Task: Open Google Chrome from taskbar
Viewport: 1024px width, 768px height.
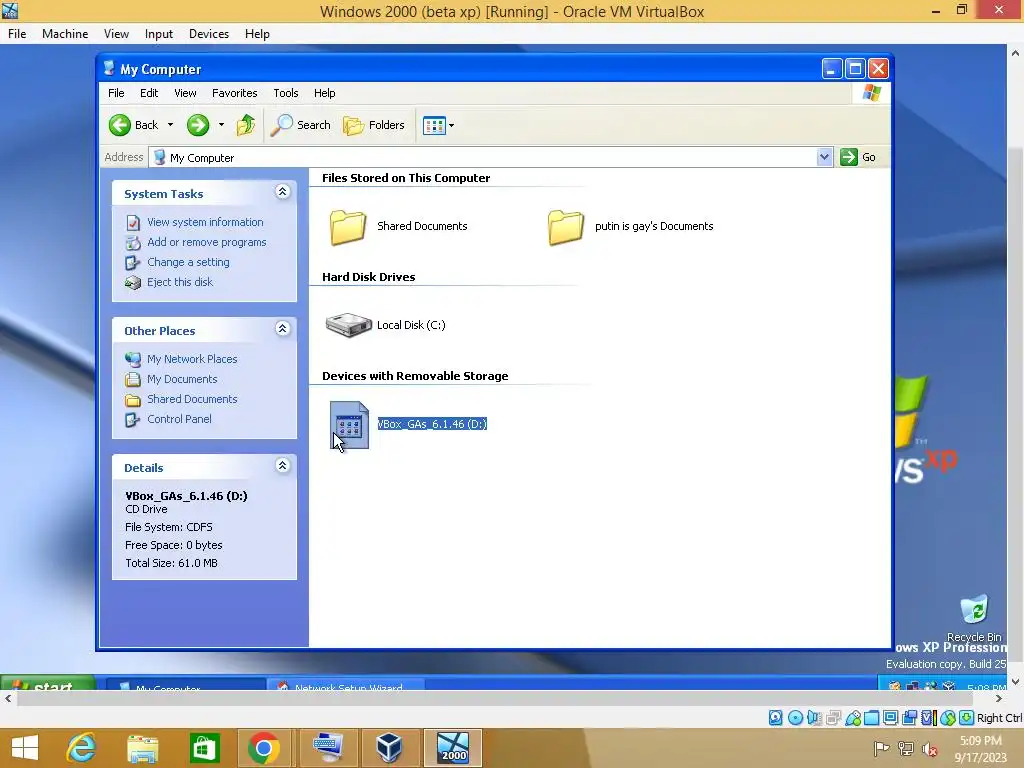Action: pos(264,748)
